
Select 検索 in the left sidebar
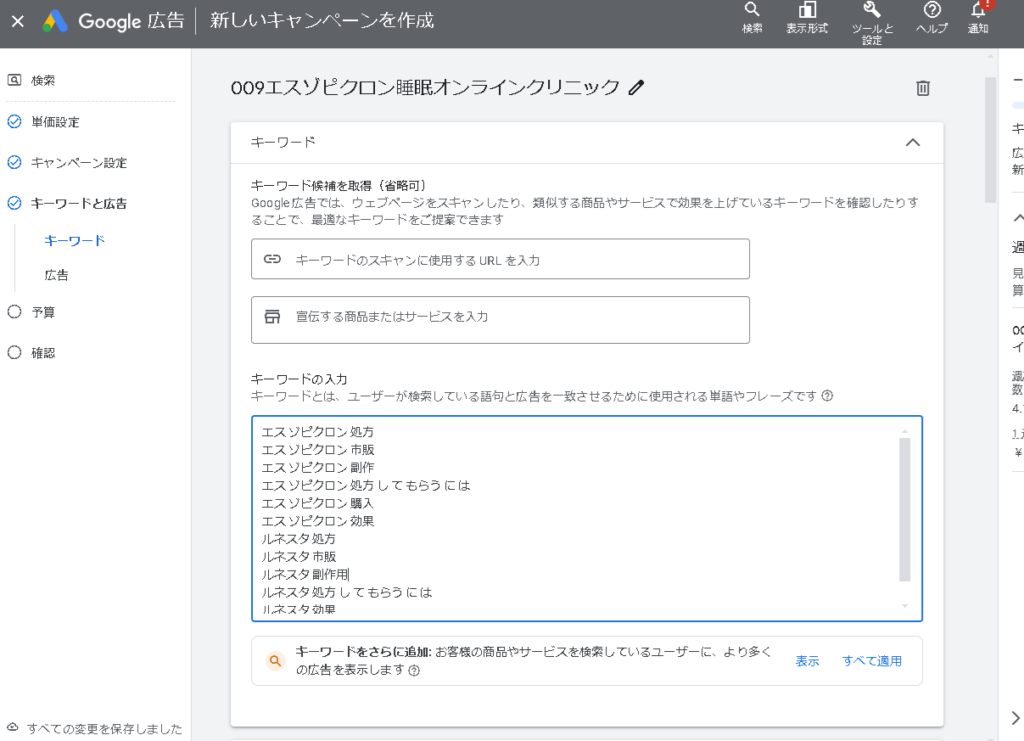click(x=43, y=80)
